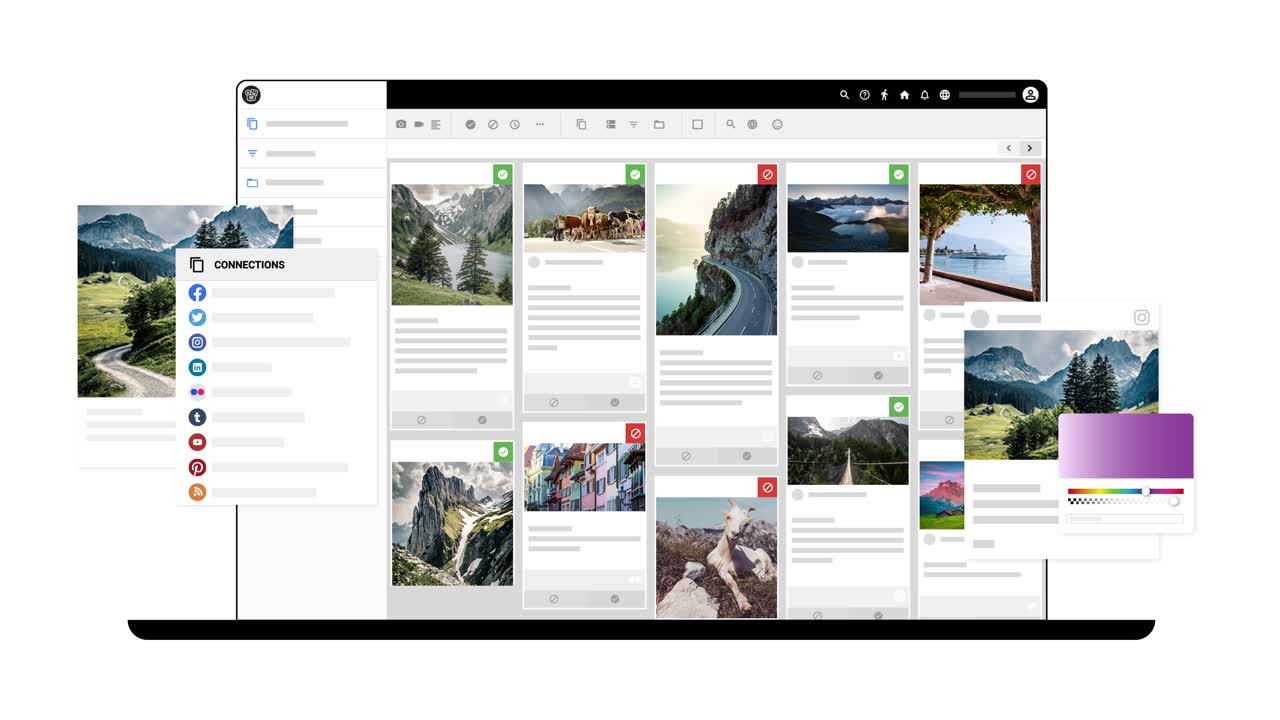Click the home icon in top bar

(904, 95)
